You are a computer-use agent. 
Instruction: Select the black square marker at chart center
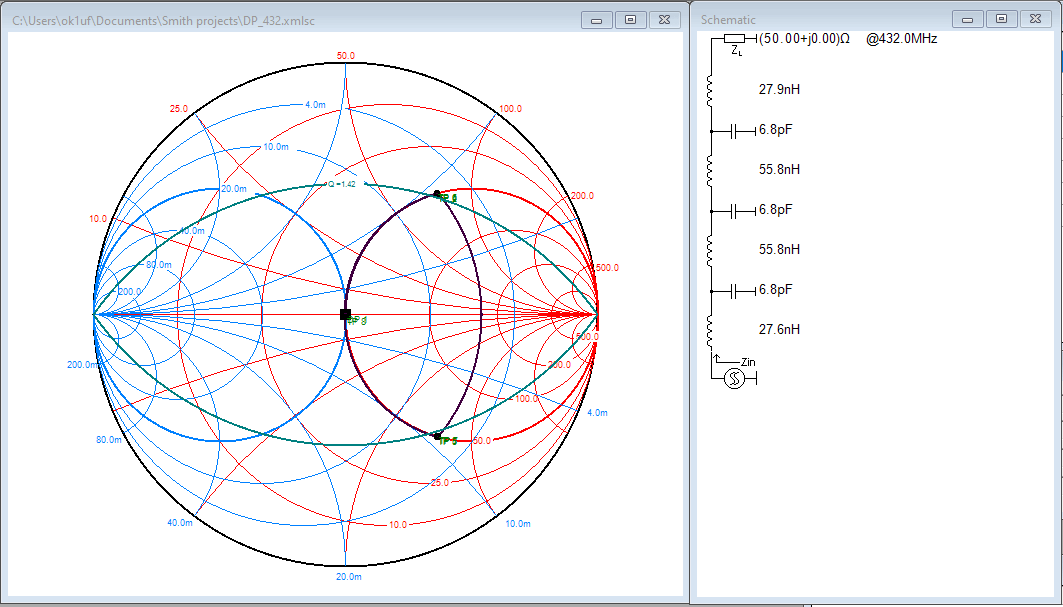click(345, 314)
